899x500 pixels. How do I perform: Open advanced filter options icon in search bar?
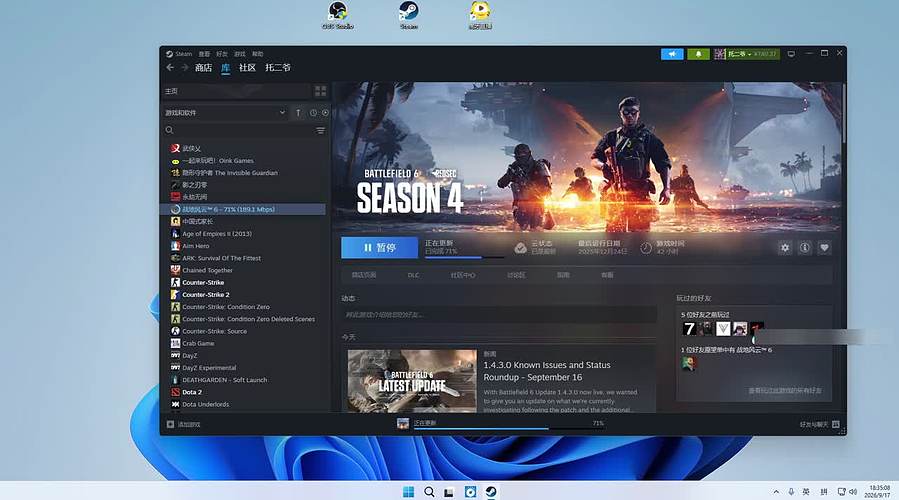[x=320, y=131]
